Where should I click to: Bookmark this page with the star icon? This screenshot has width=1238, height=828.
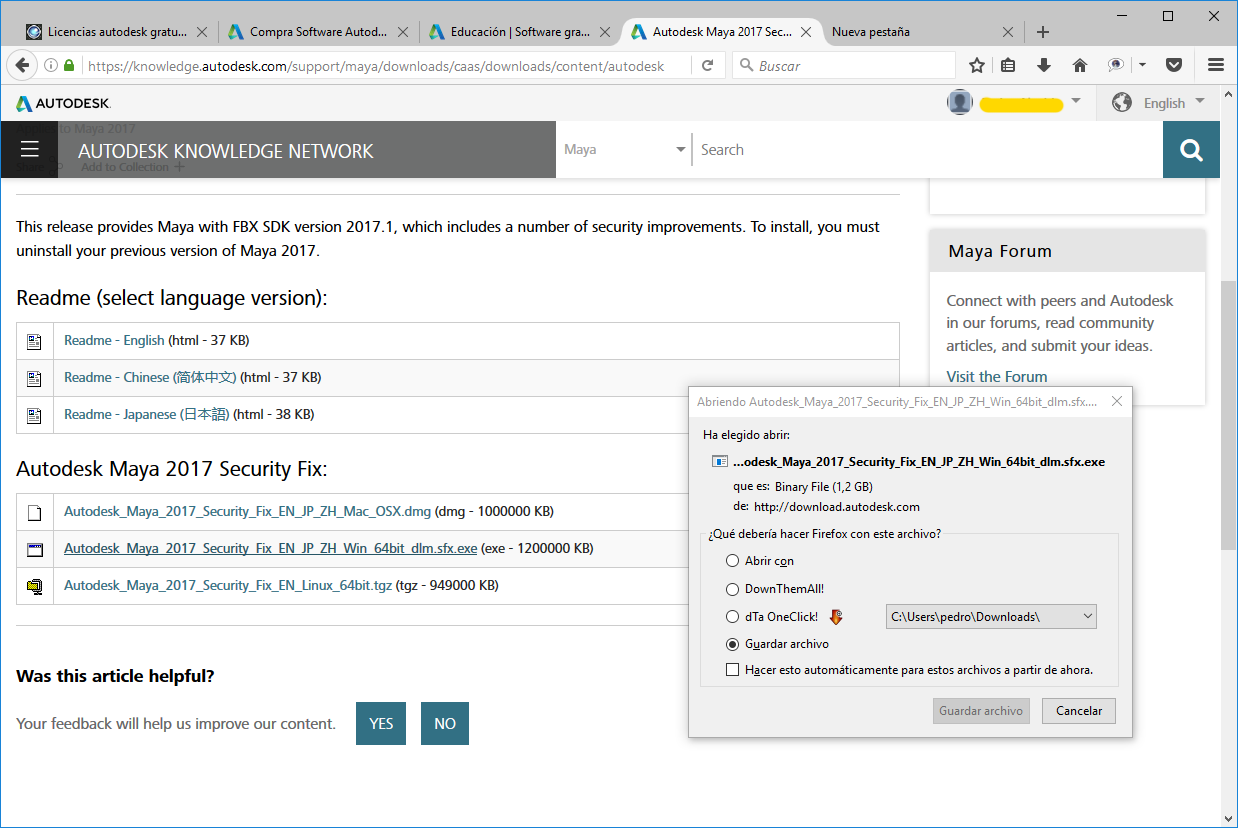pyautogui.click(x=977, y=66)
